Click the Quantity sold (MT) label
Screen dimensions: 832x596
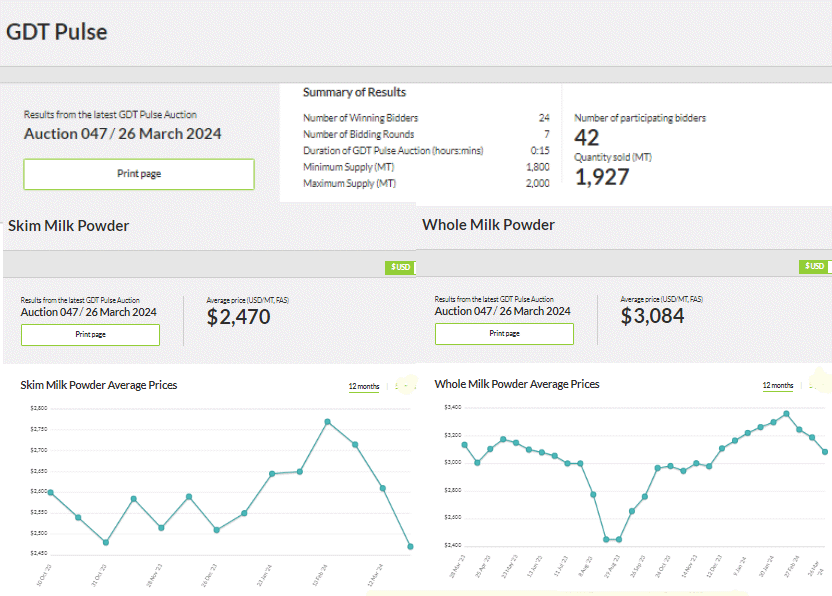click(x=613, y=158)
